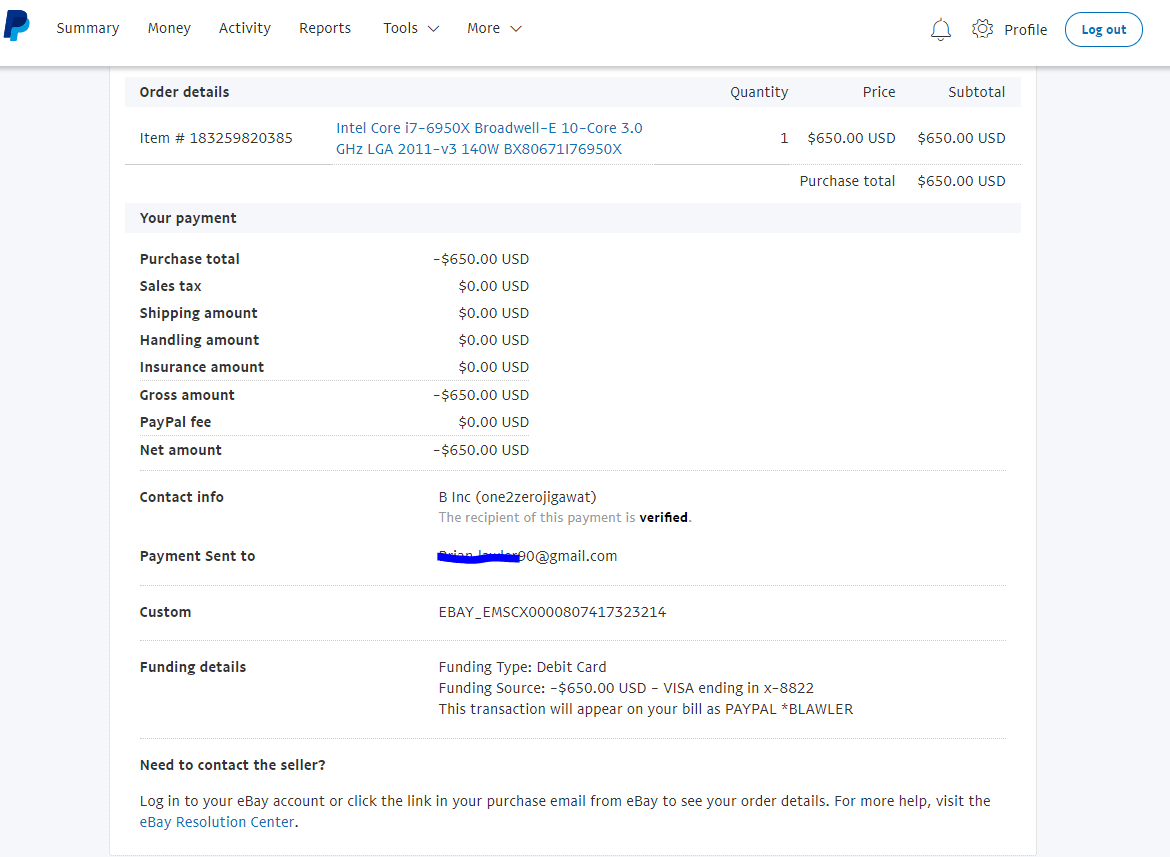Click the Quantity column header
This screenshot has width=1170, height=857.
click(x=759, y=92)
